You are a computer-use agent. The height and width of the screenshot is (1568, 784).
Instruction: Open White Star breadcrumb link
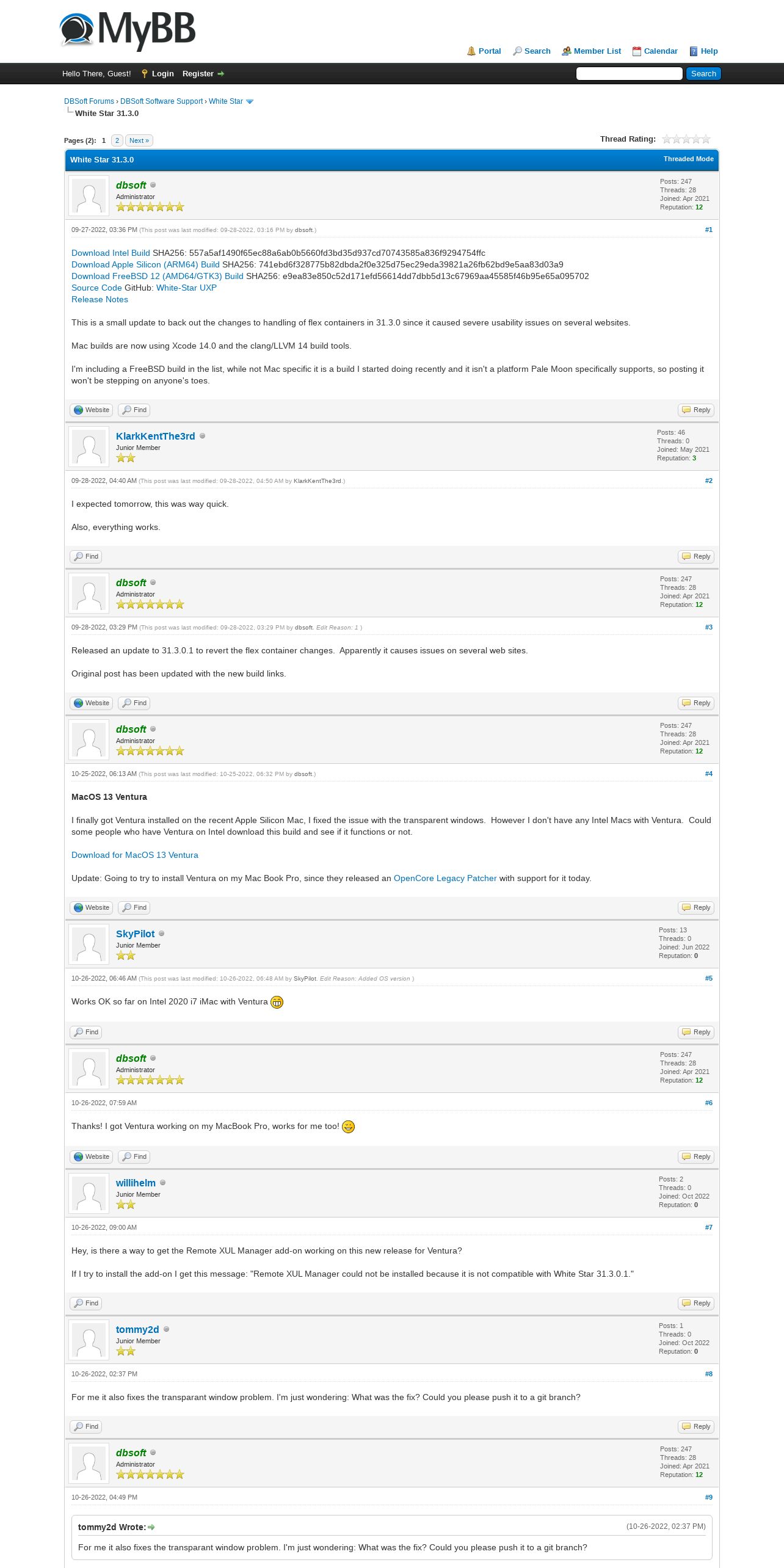tap(226, 101)
